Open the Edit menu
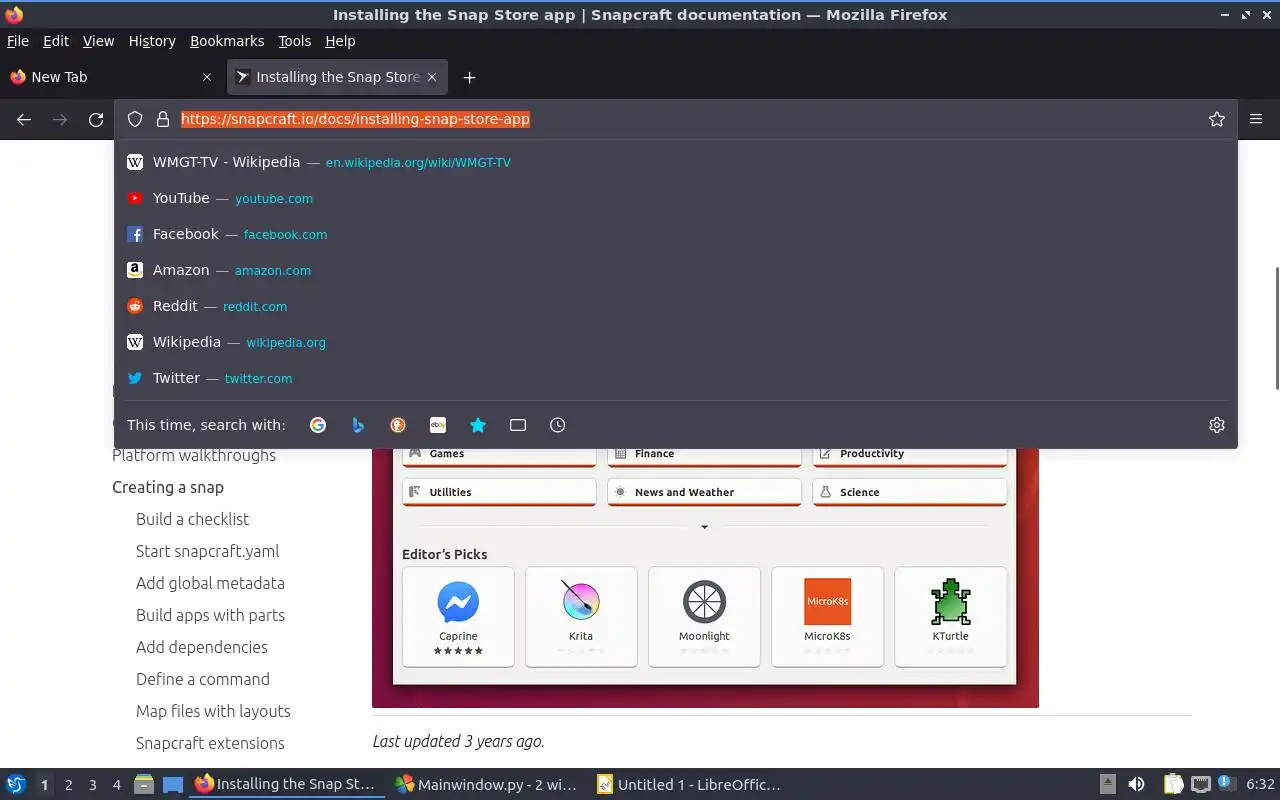 pos(56,41)
